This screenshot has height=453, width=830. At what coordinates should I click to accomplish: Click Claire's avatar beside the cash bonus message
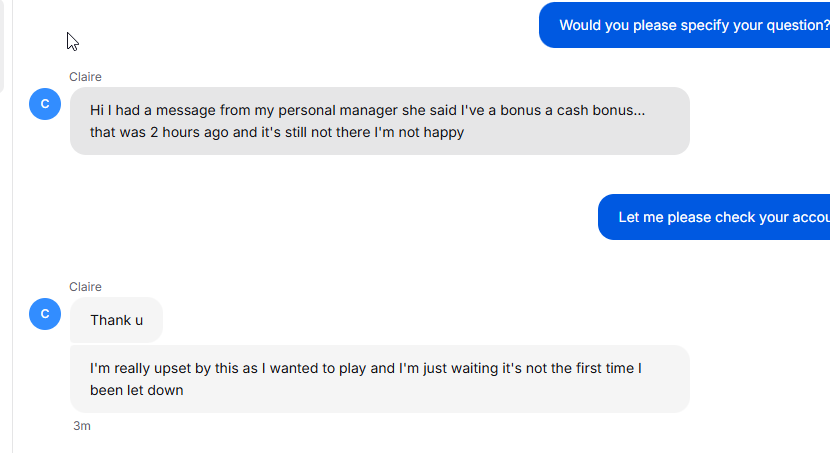(x=45, y=104)
